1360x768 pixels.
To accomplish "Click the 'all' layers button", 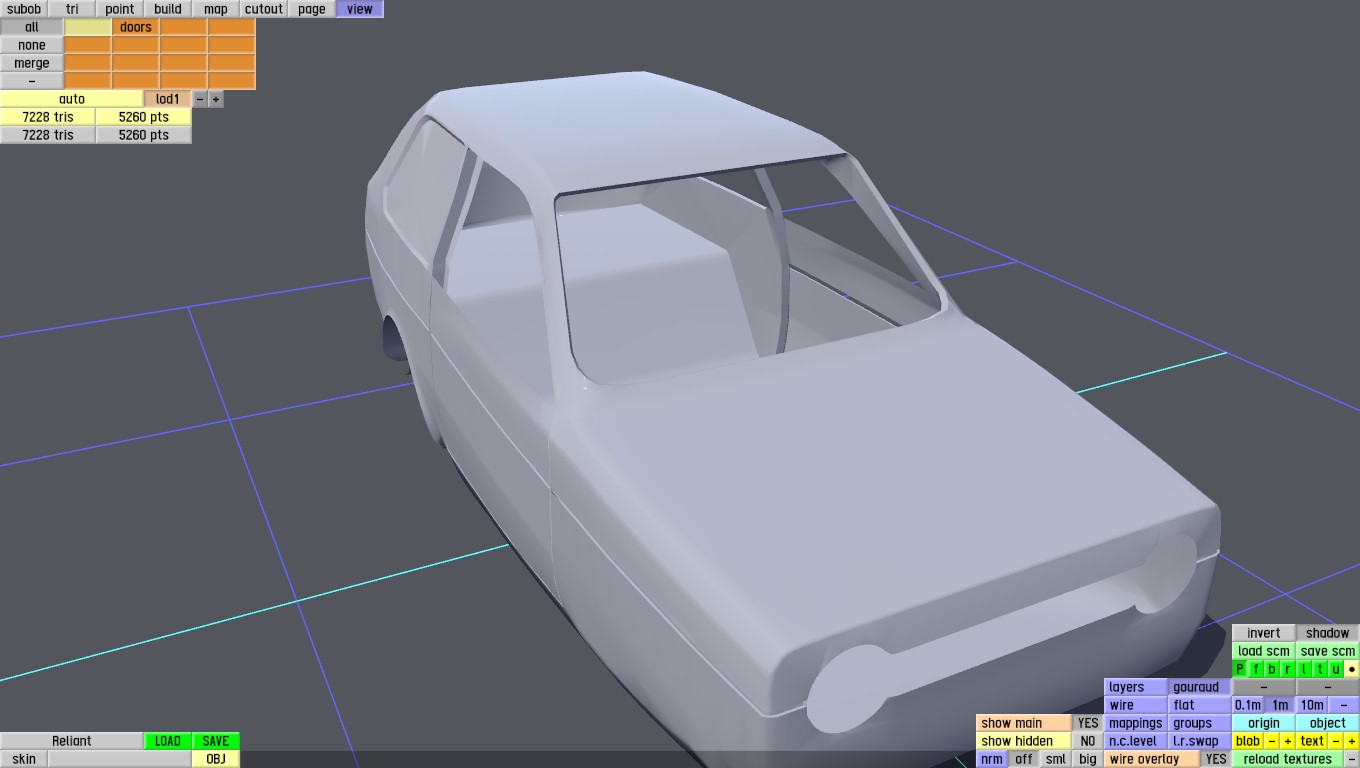I will click(x=32, y=27).
